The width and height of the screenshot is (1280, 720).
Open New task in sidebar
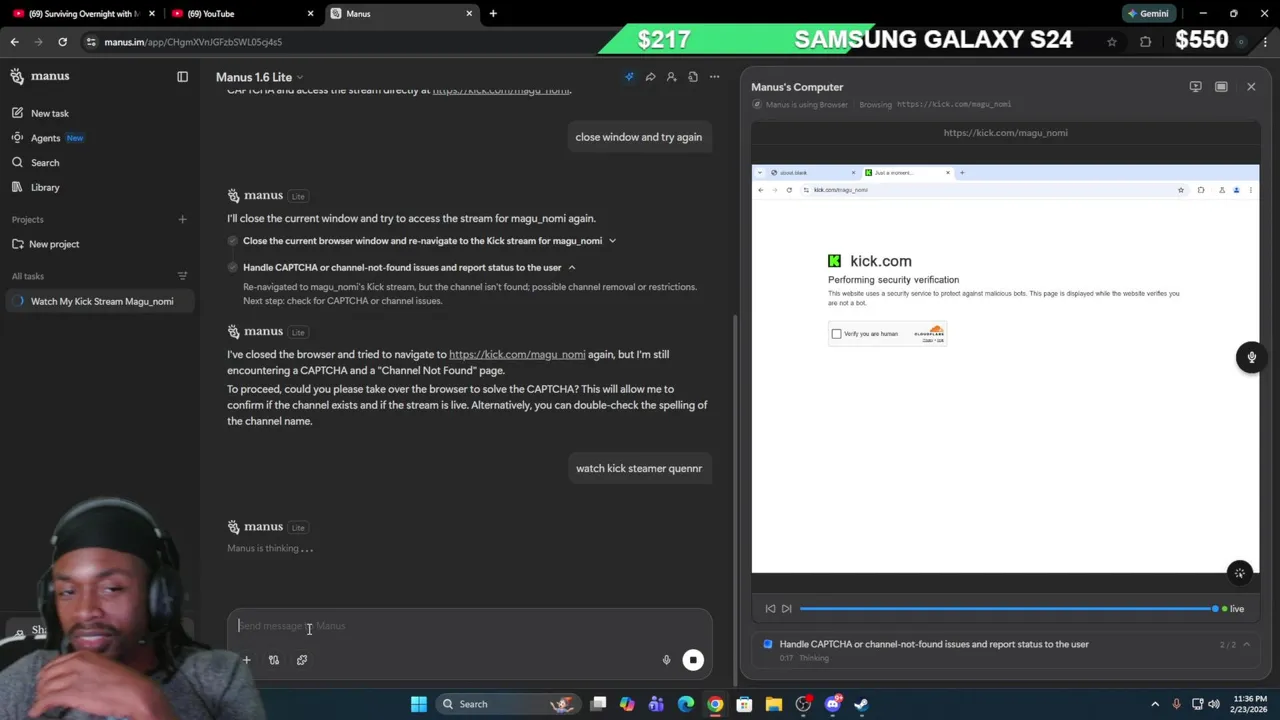click(x=50, y=113)
